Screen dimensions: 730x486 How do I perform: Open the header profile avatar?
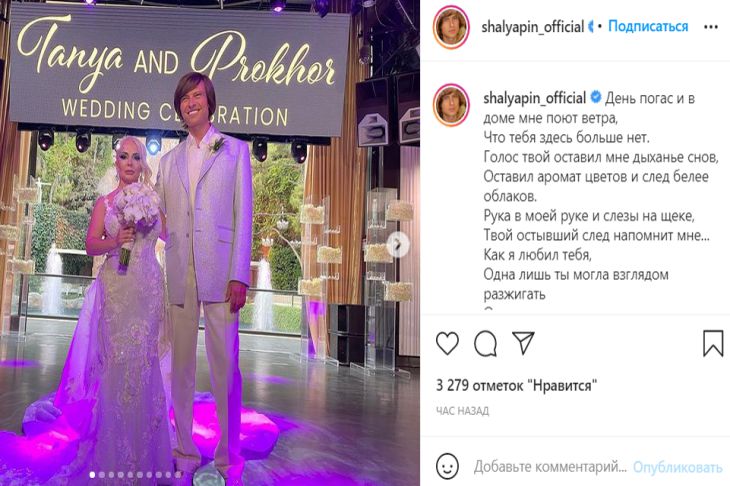point(451,27)
